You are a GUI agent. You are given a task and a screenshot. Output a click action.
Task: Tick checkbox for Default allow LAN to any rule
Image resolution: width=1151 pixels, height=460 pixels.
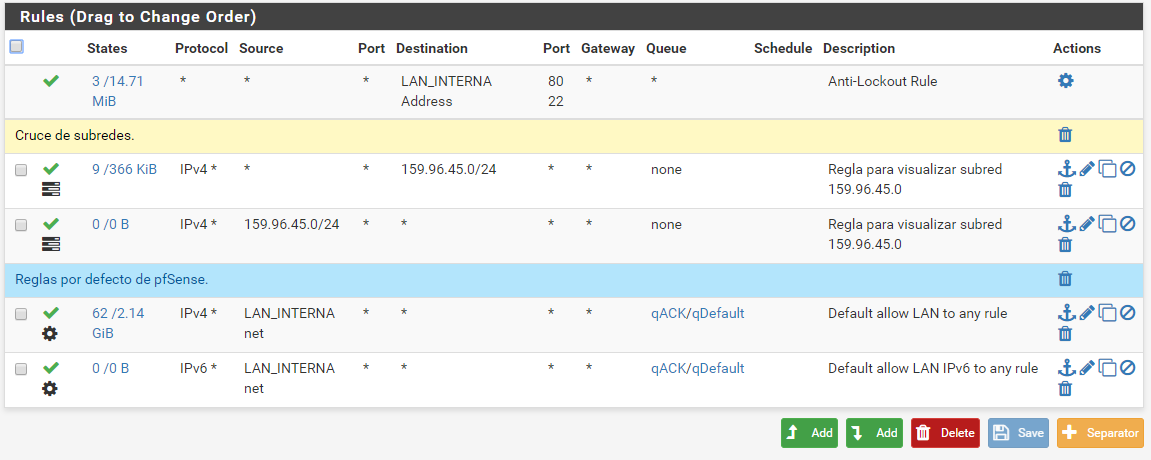[21, 314]
